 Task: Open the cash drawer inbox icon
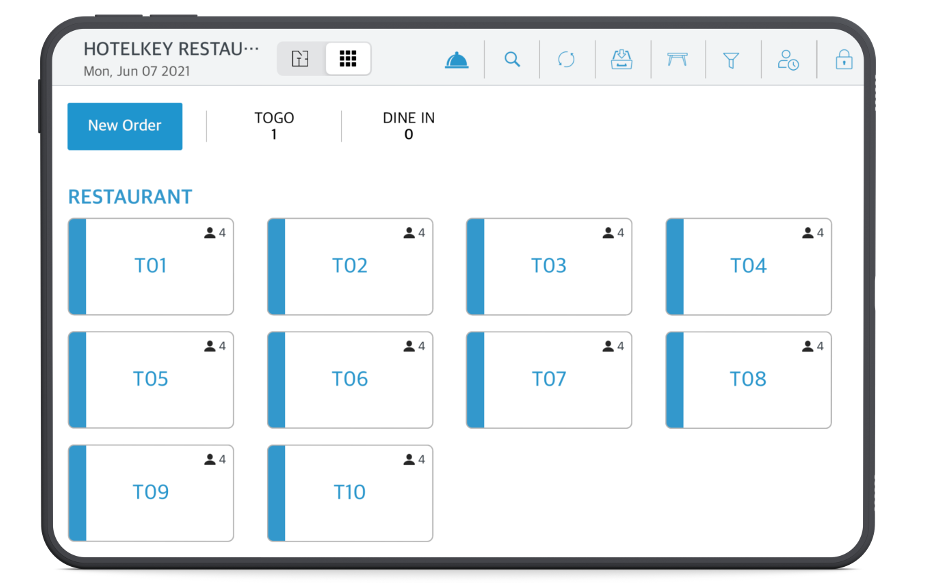622,59
